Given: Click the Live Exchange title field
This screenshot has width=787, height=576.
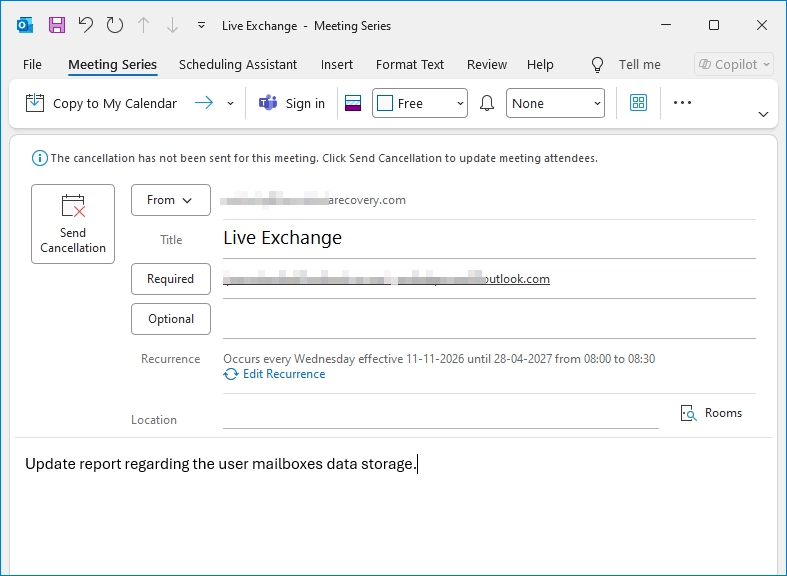Looking at the screenshot, I should [489, 238].
